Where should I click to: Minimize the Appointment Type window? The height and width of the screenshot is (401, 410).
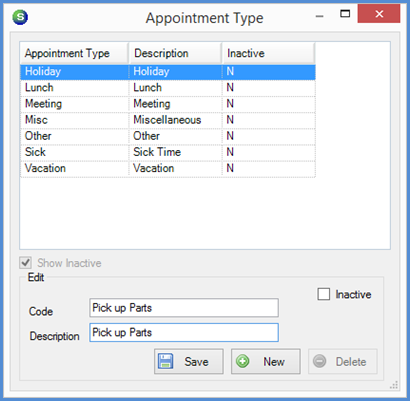coord(320,16)
